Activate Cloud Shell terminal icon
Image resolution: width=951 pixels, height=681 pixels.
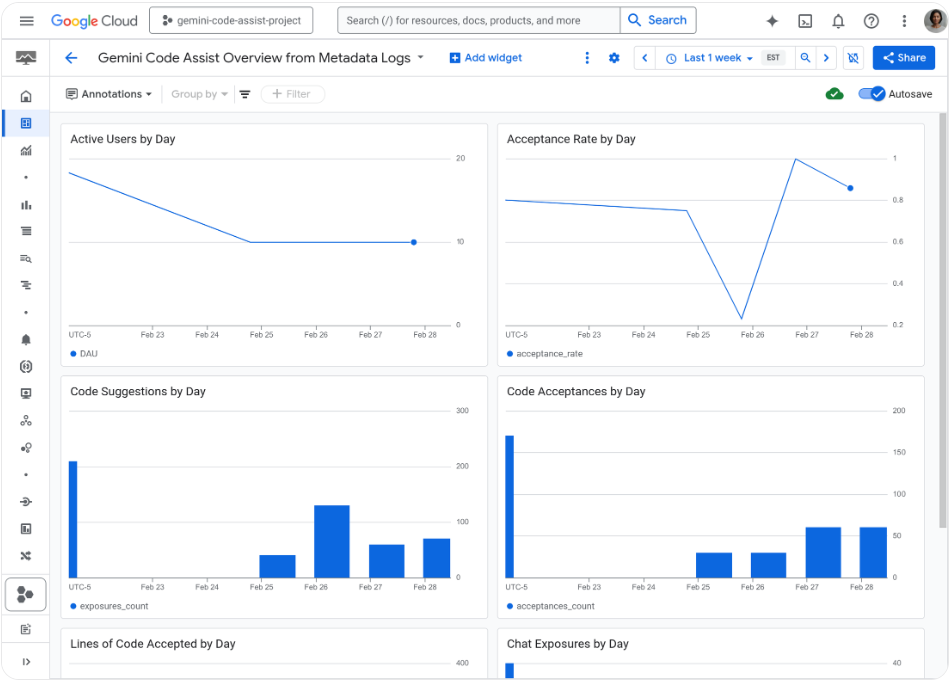tap(805, 21)
